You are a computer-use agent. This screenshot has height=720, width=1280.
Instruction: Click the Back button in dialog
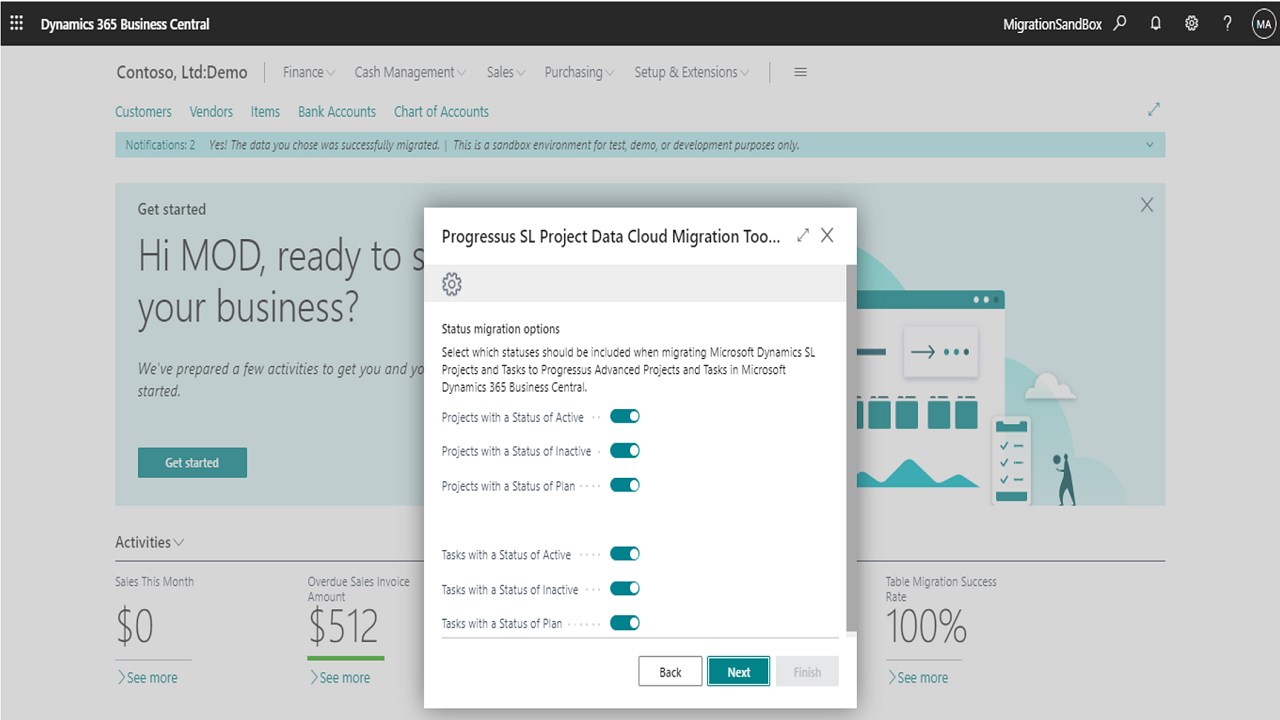click(670, 672)
